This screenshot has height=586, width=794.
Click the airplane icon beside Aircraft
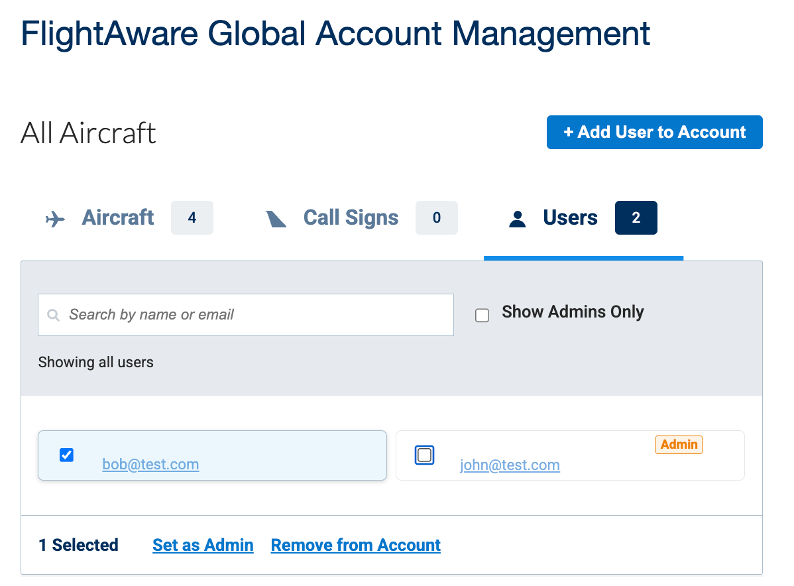click(55, 219)
